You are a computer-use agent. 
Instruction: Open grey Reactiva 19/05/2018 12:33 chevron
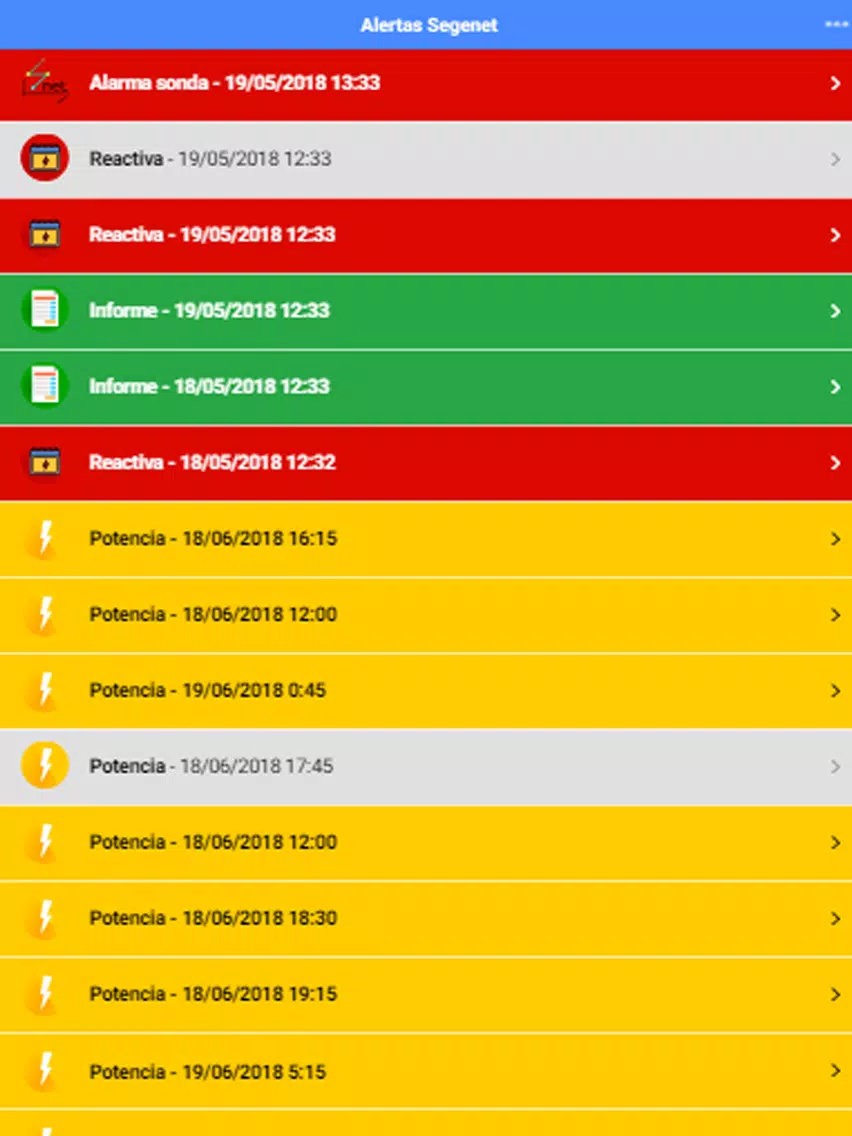click(835, 159)
